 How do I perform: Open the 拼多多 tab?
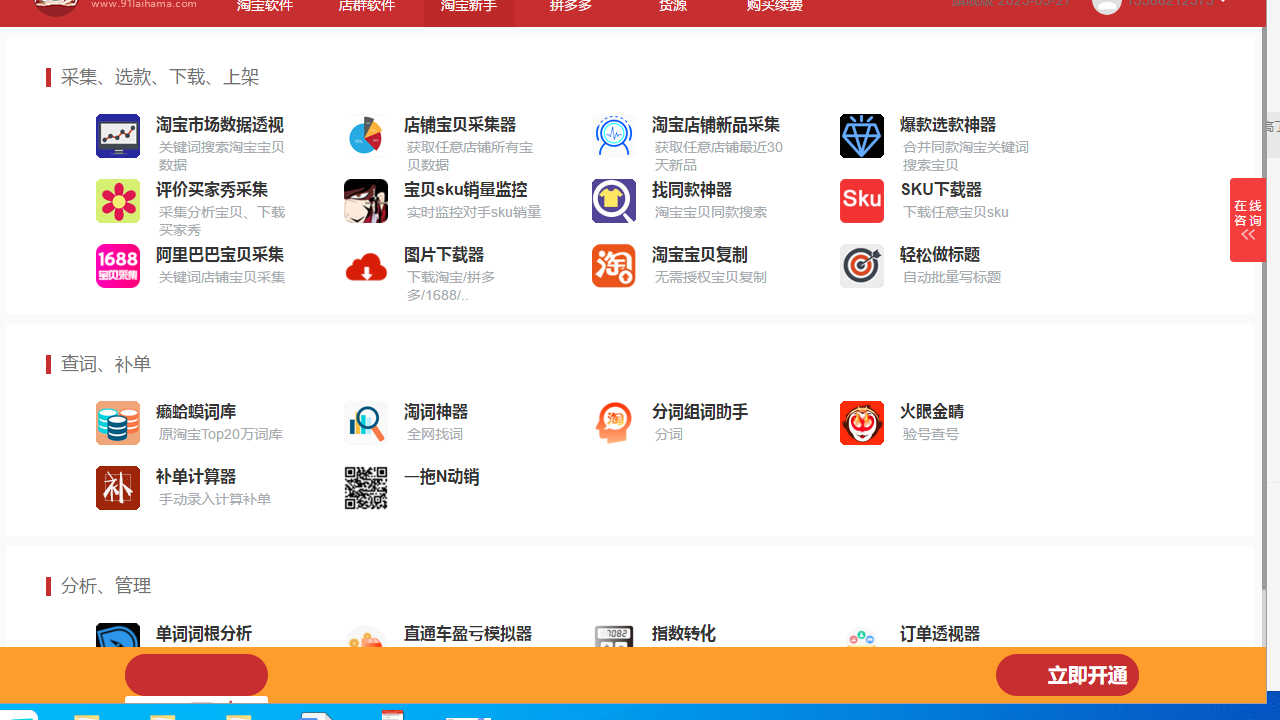click(x=570, y=6)
